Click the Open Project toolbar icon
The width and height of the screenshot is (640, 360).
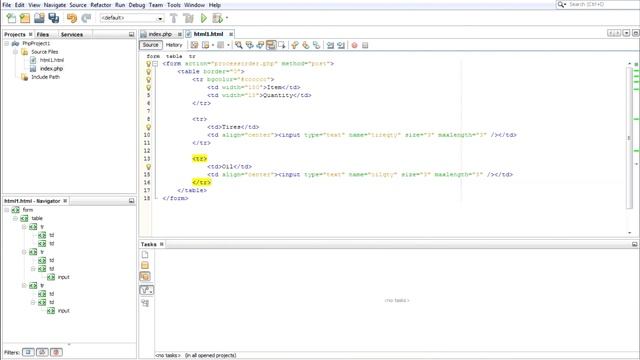(x=39, y=18)
